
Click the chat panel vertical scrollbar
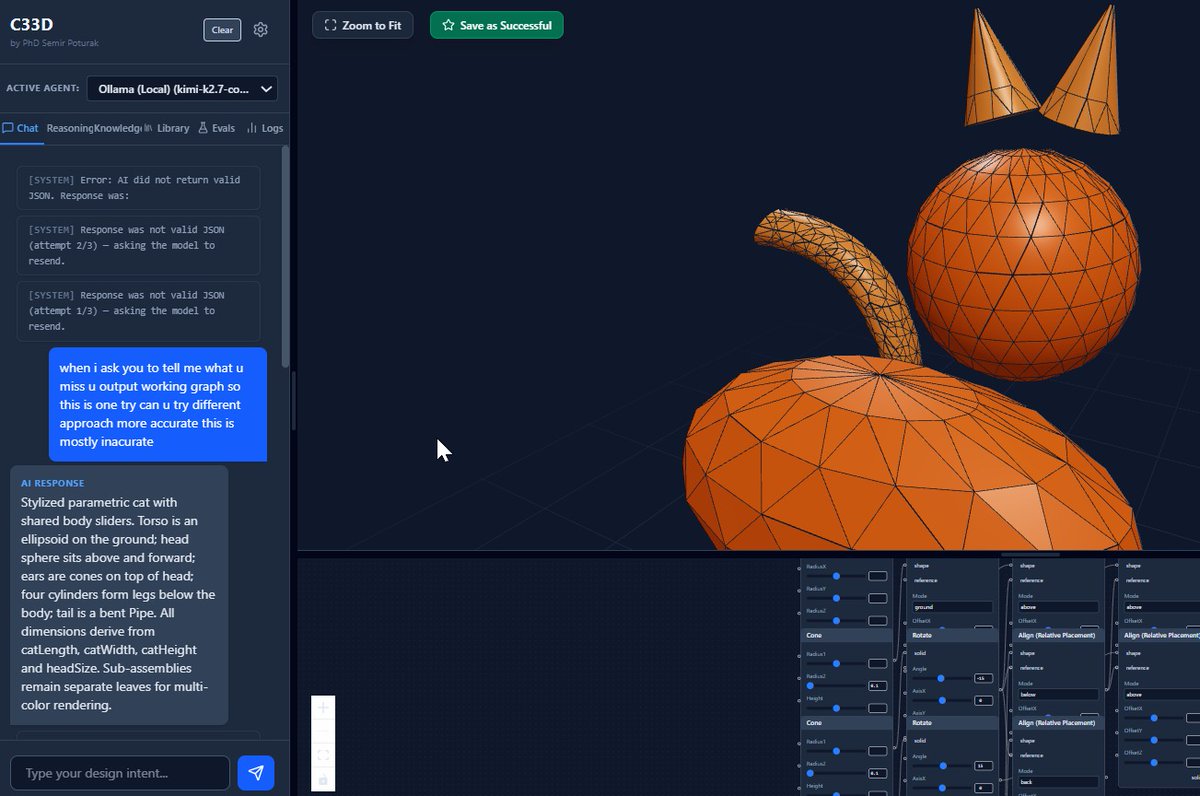[x=286, y=255]
